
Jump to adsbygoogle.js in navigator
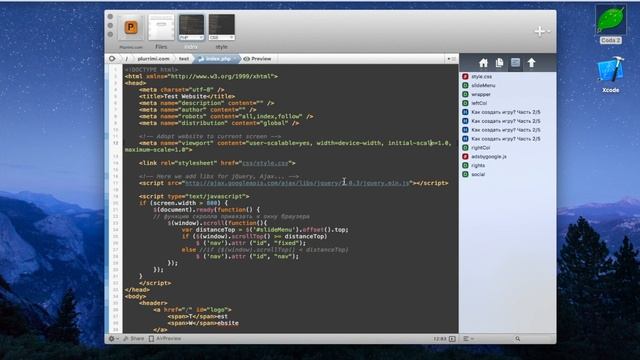click(489, 157)
